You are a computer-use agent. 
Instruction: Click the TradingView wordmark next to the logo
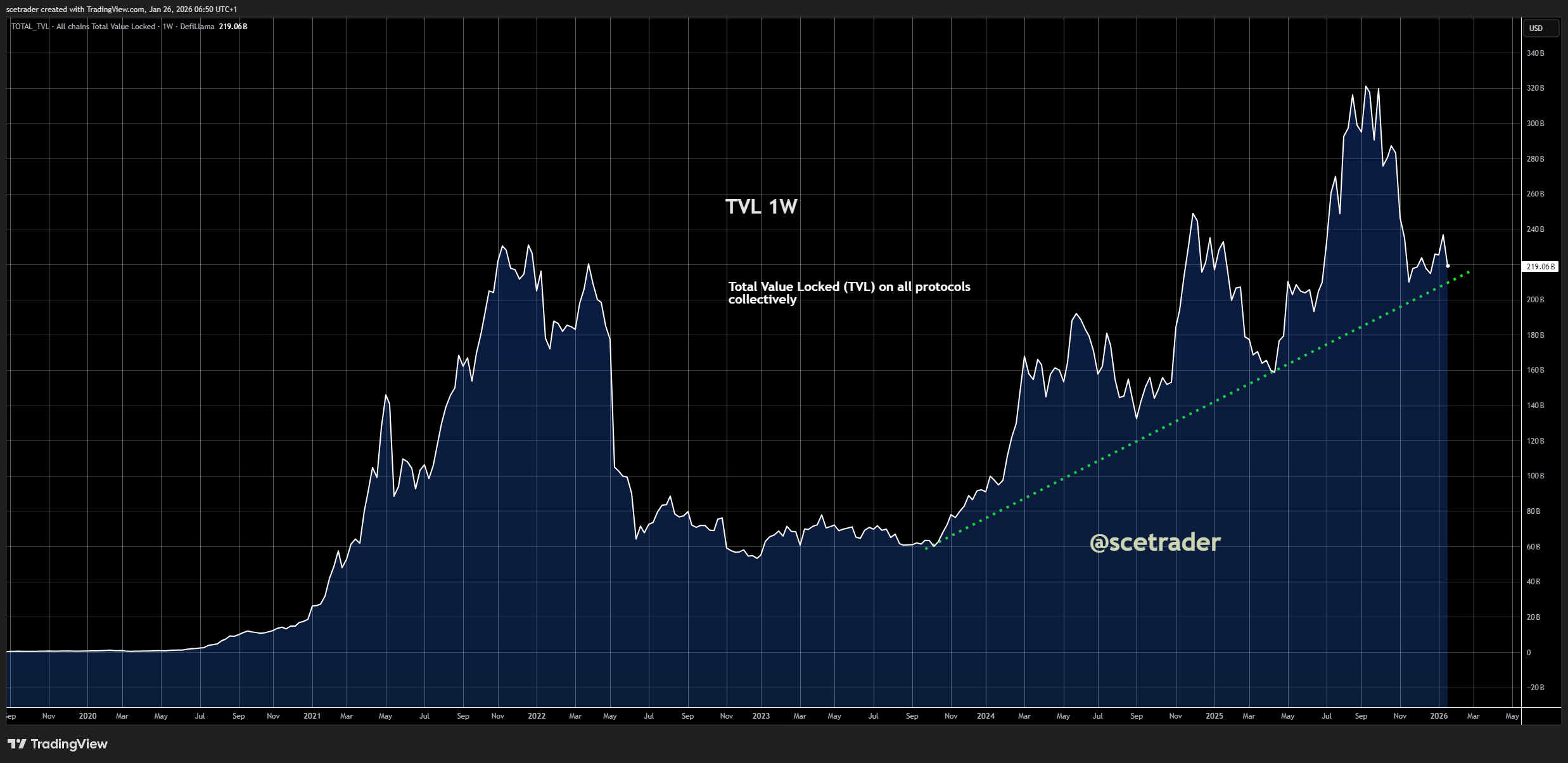point(71,744)
